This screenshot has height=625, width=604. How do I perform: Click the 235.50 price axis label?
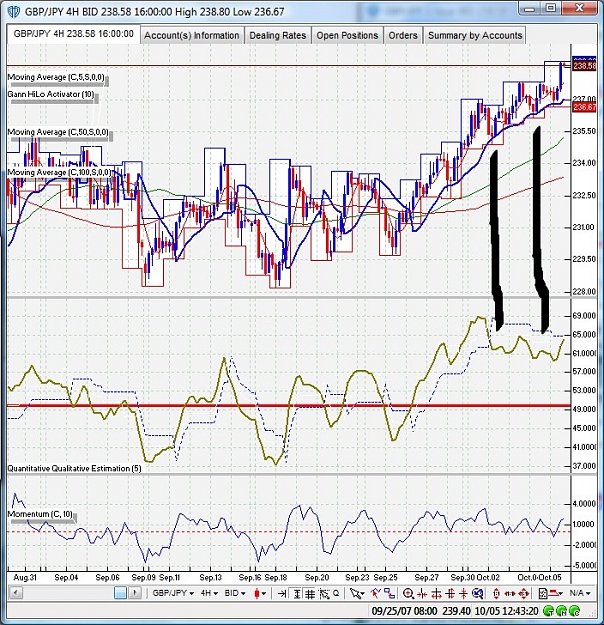tap(584, 131)
